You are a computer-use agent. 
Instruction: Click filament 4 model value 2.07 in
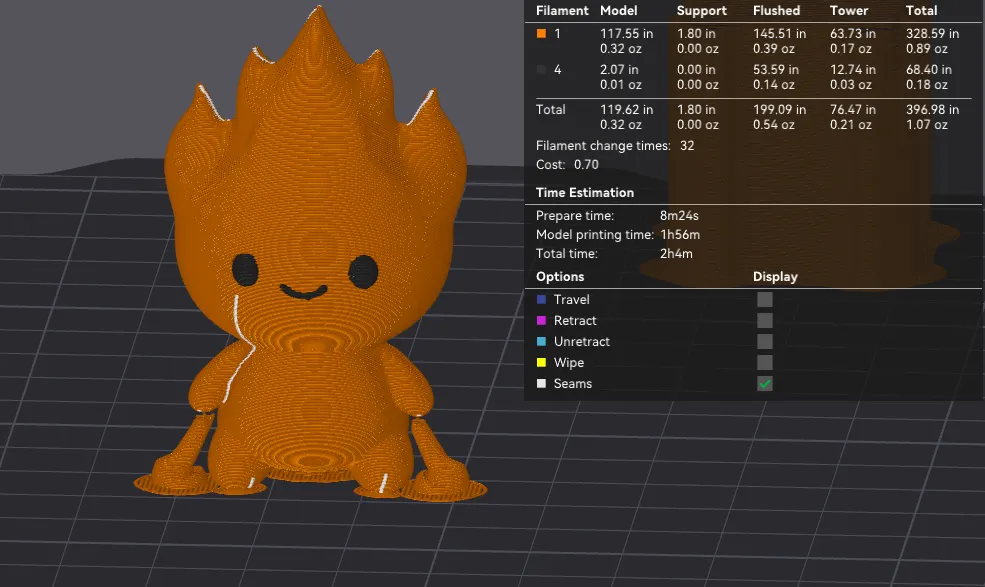pos(619,70)
